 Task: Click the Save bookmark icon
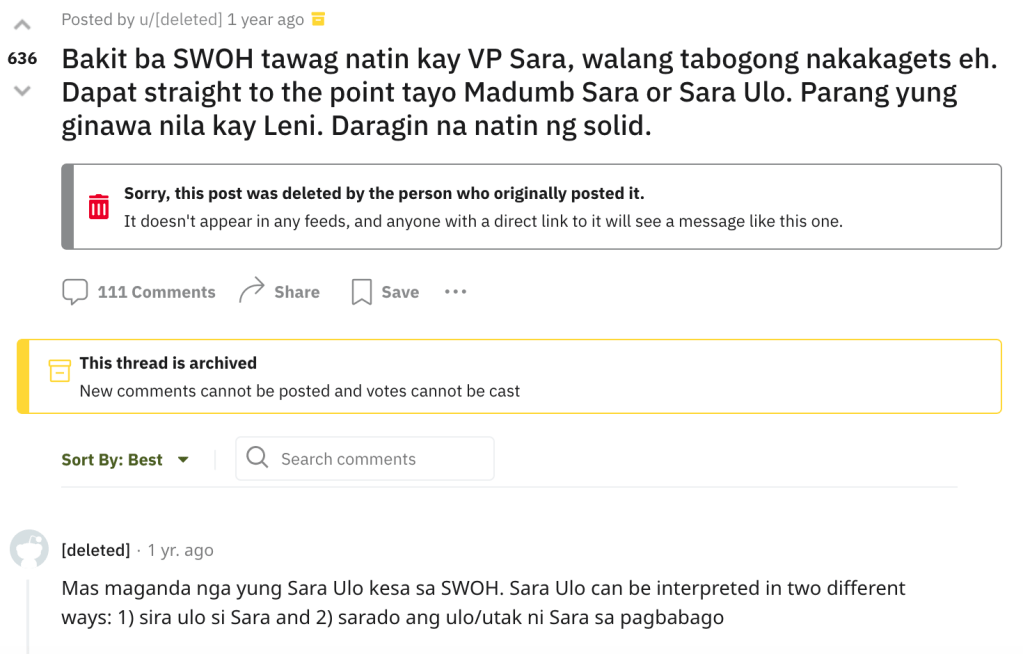[x=361, y=292]
